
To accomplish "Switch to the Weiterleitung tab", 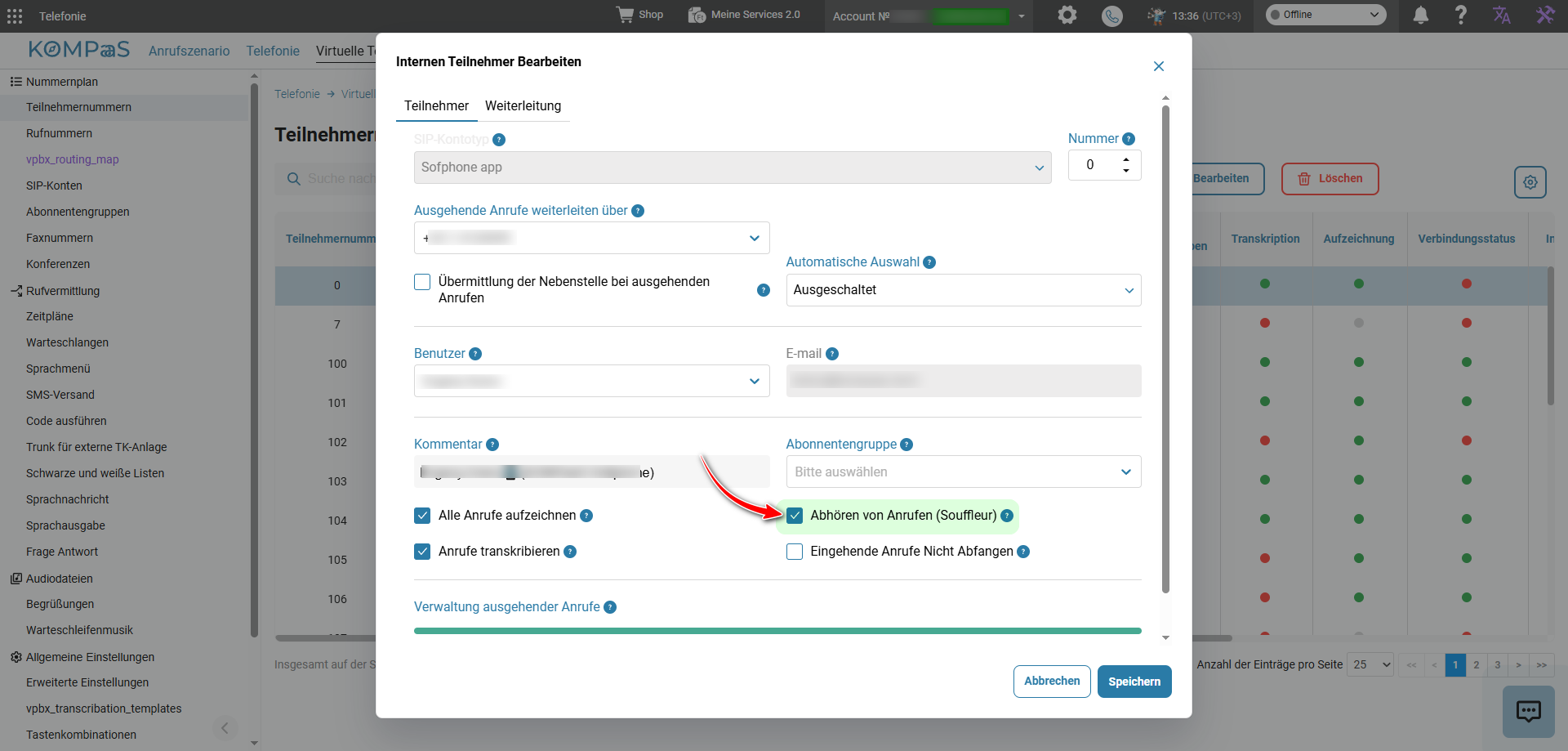I will point(523,106).
